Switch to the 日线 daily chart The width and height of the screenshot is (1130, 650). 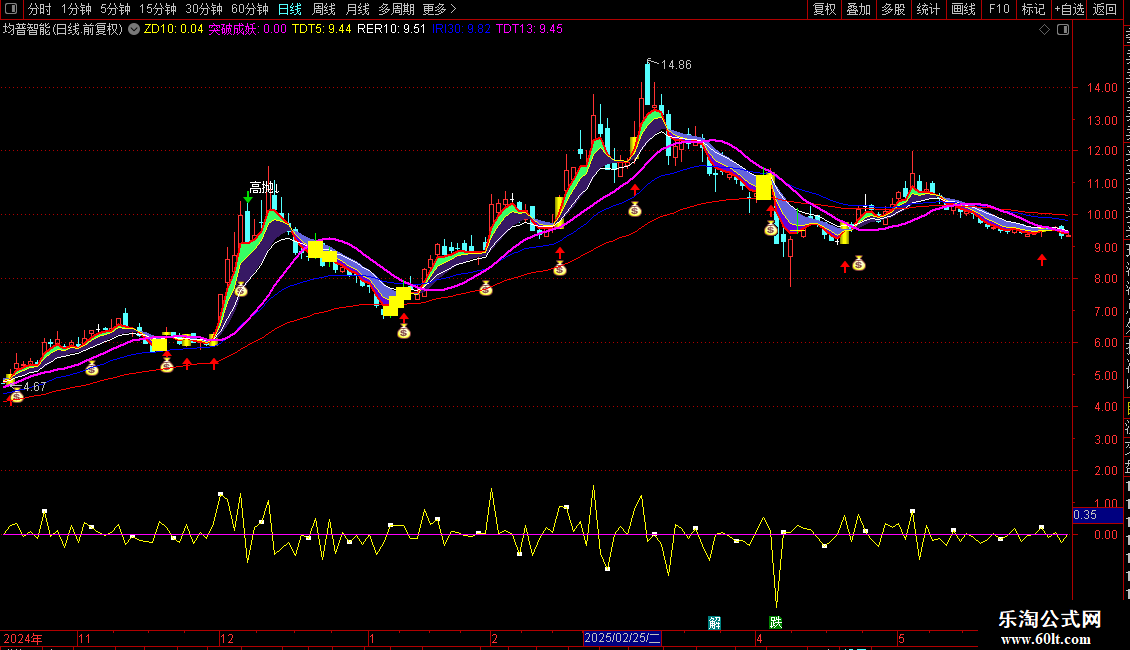coord(289,9)
